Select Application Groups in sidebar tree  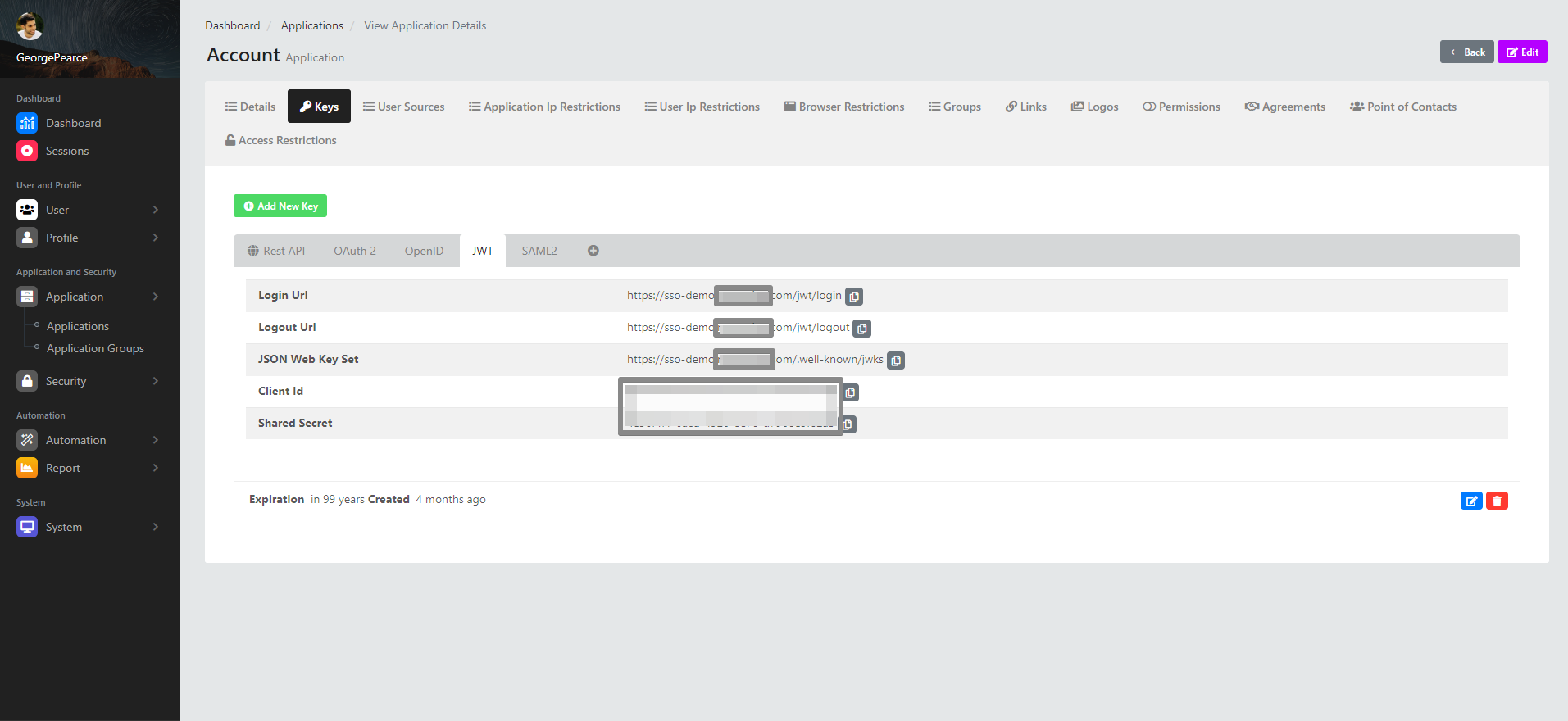coord(95,348)
